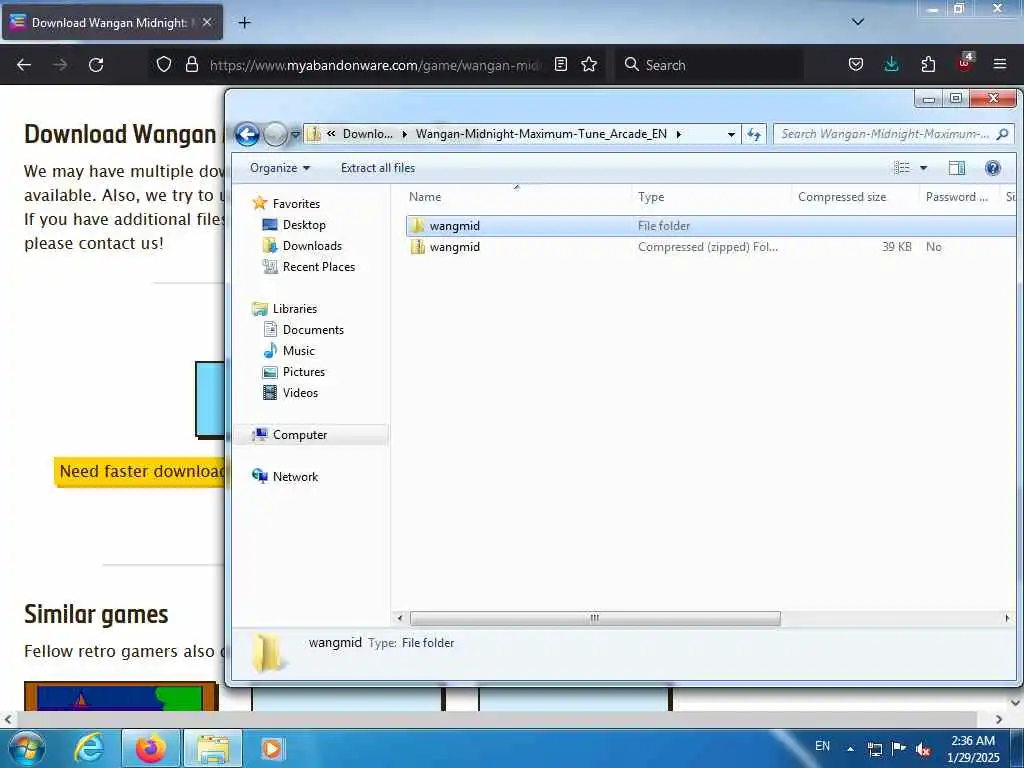Image resolution: width=1024 pixels, height=768 pixels.
Task: Open the uBlock extension icon with badge
Action: pos(965,63)
